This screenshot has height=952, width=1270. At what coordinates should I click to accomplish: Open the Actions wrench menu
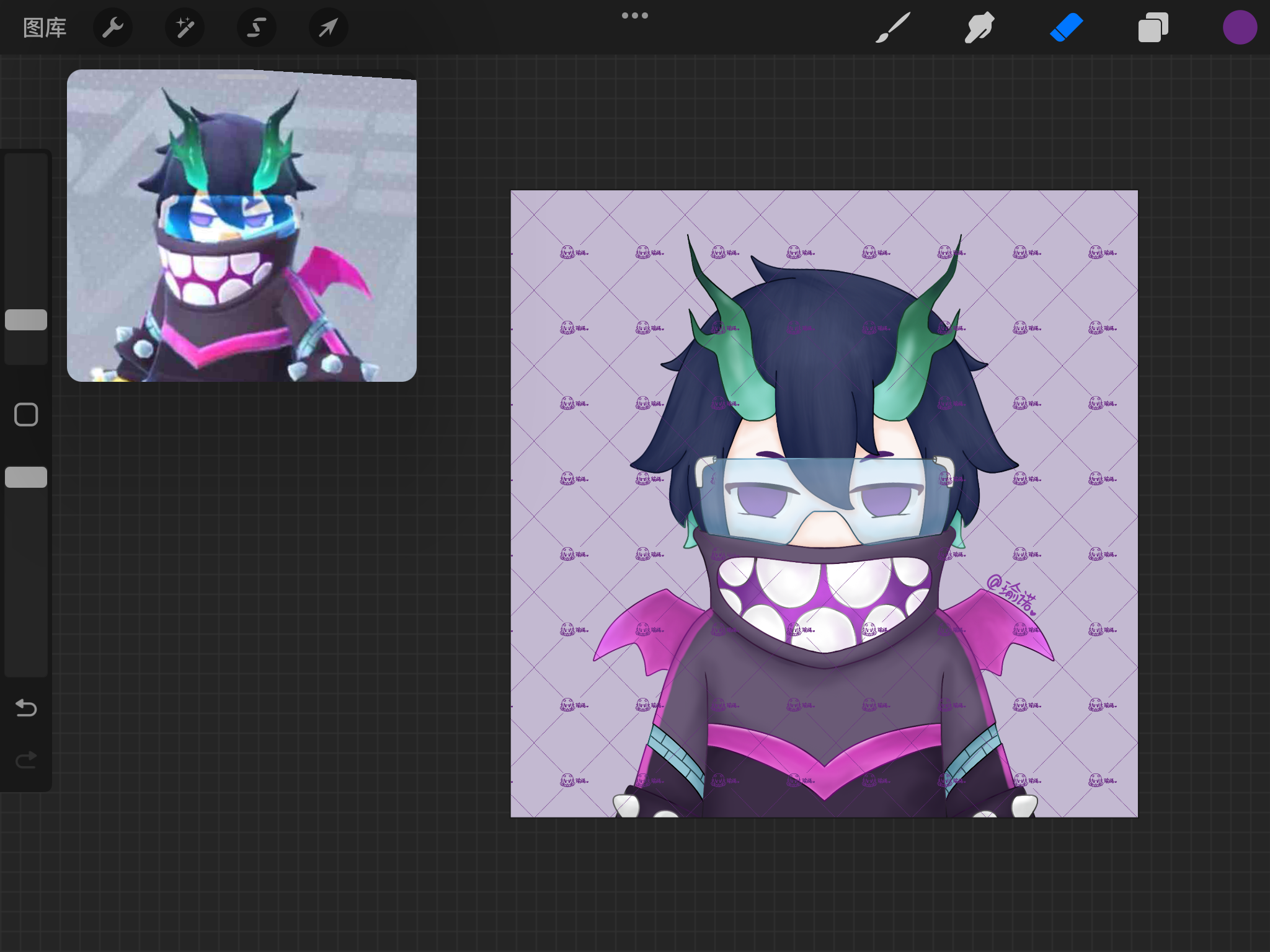[113, 28]
